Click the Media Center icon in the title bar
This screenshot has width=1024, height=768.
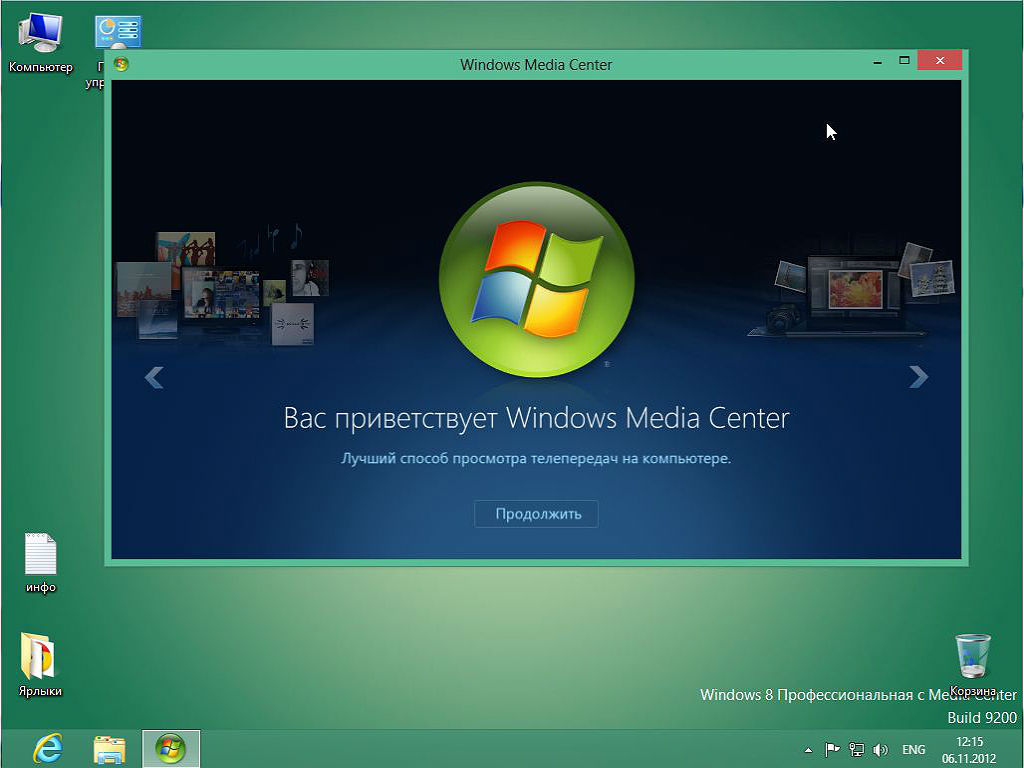121,64
